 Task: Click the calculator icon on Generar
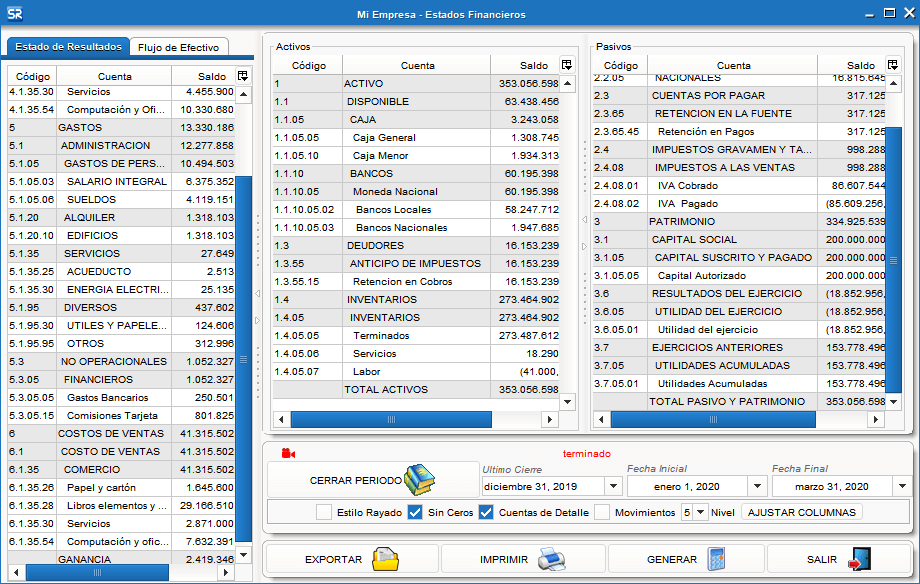click(x=716, y=559)
